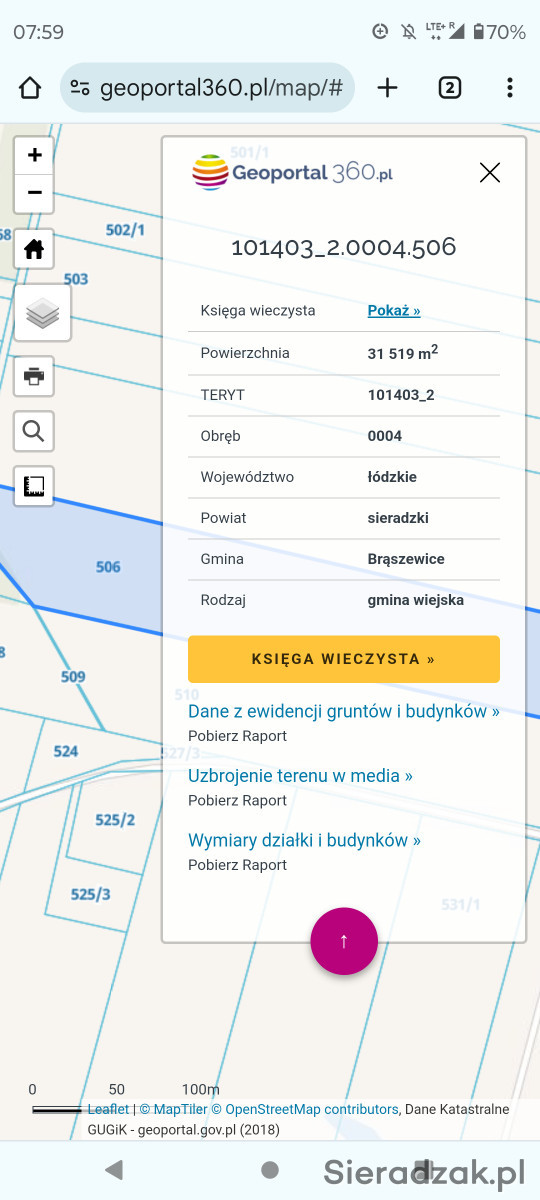This screenshot has height=1200, width=540.
Task: Select parcel 525/2 on the map
Action: pyautogui.click(x=115, y=820)
